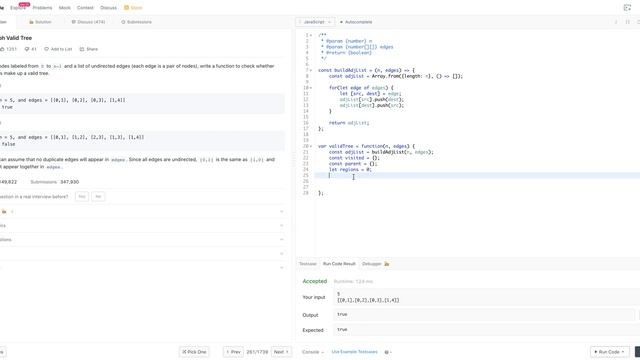The width and height of the screenshot is (640, 360).
Task: Expand the third collapsed section chevron
Action: pos(282,240)
